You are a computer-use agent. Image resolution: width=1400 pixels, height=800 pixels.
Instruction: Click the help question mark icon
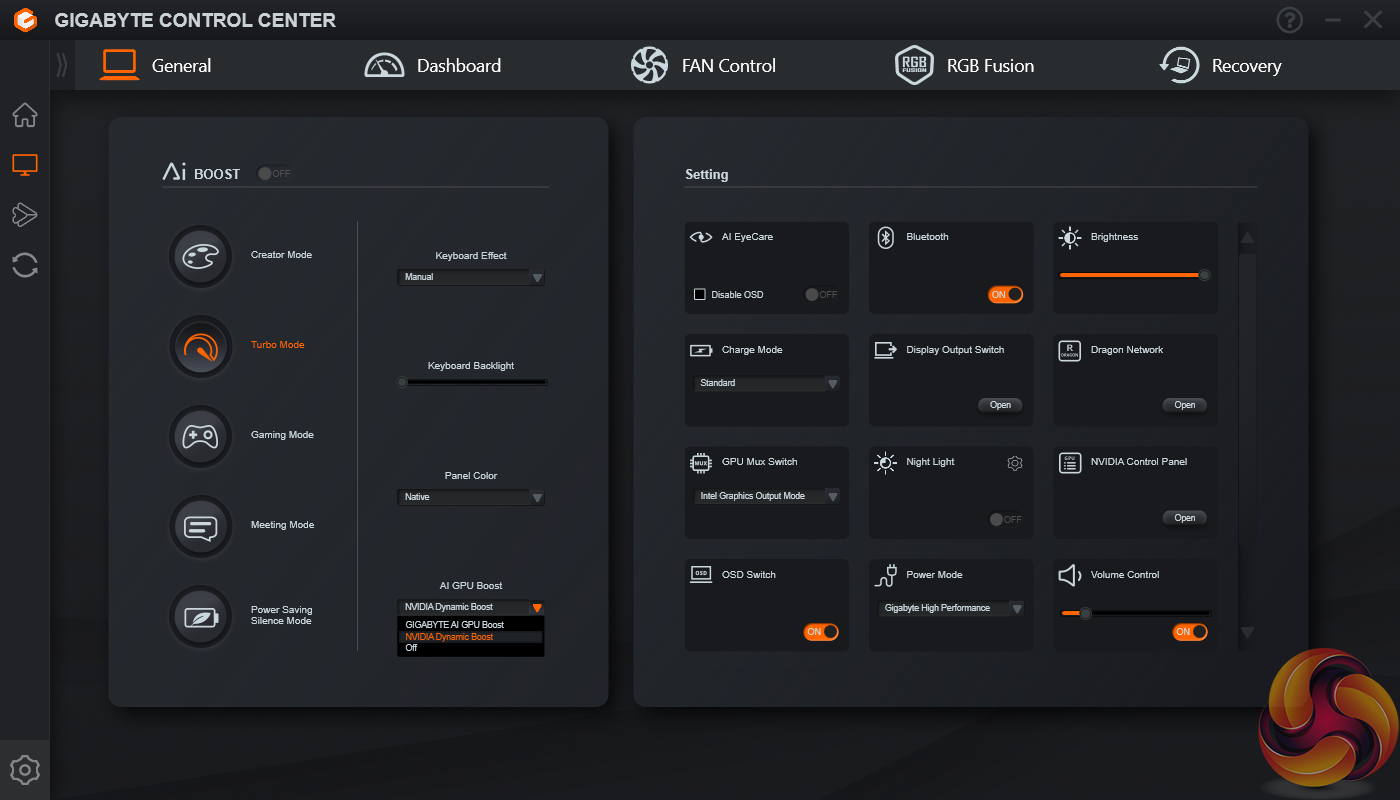(x=1290, y=20)
